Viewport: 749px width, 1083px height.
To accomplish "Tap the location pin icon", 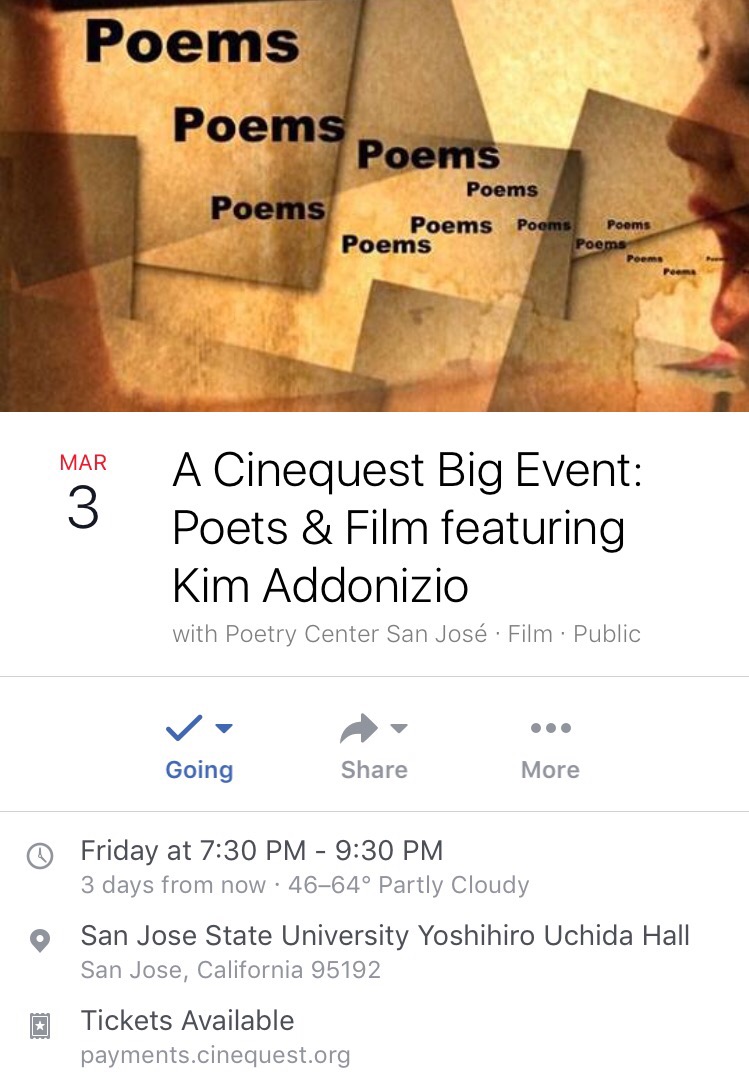I will coord(40,941).
